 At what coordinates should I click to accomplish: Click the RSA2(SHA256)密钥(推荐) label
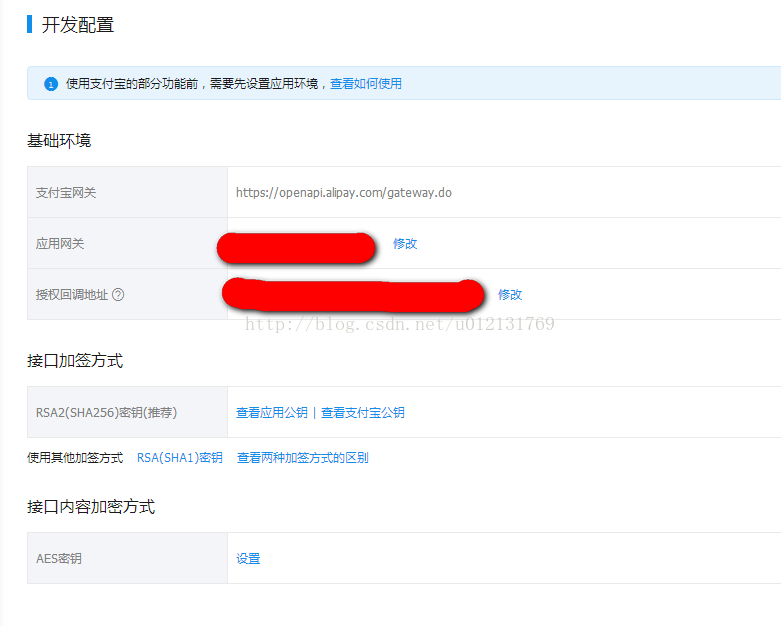(x=106, y=413)
